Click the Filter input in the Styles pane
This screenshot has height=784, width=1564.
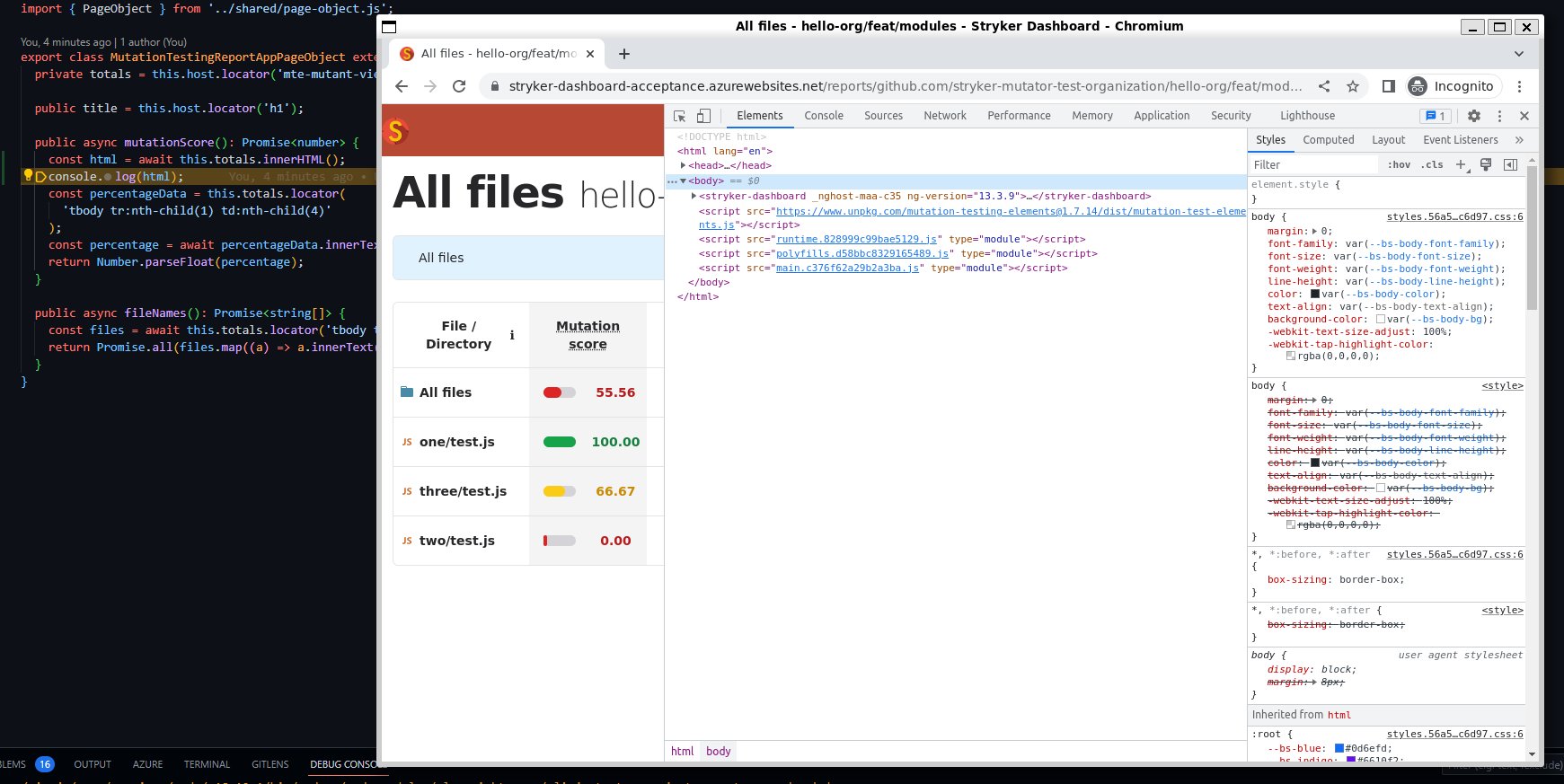pos(1313,164)
